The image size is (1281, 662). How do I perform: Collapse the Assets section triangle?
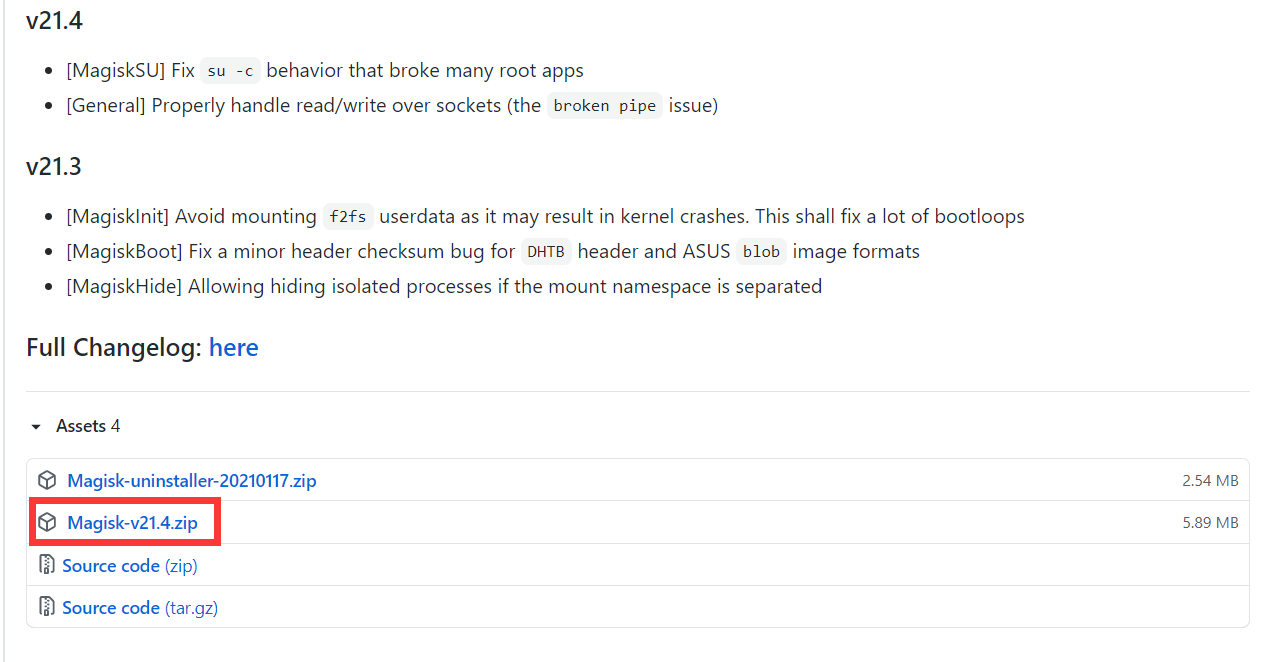point(37,427)
